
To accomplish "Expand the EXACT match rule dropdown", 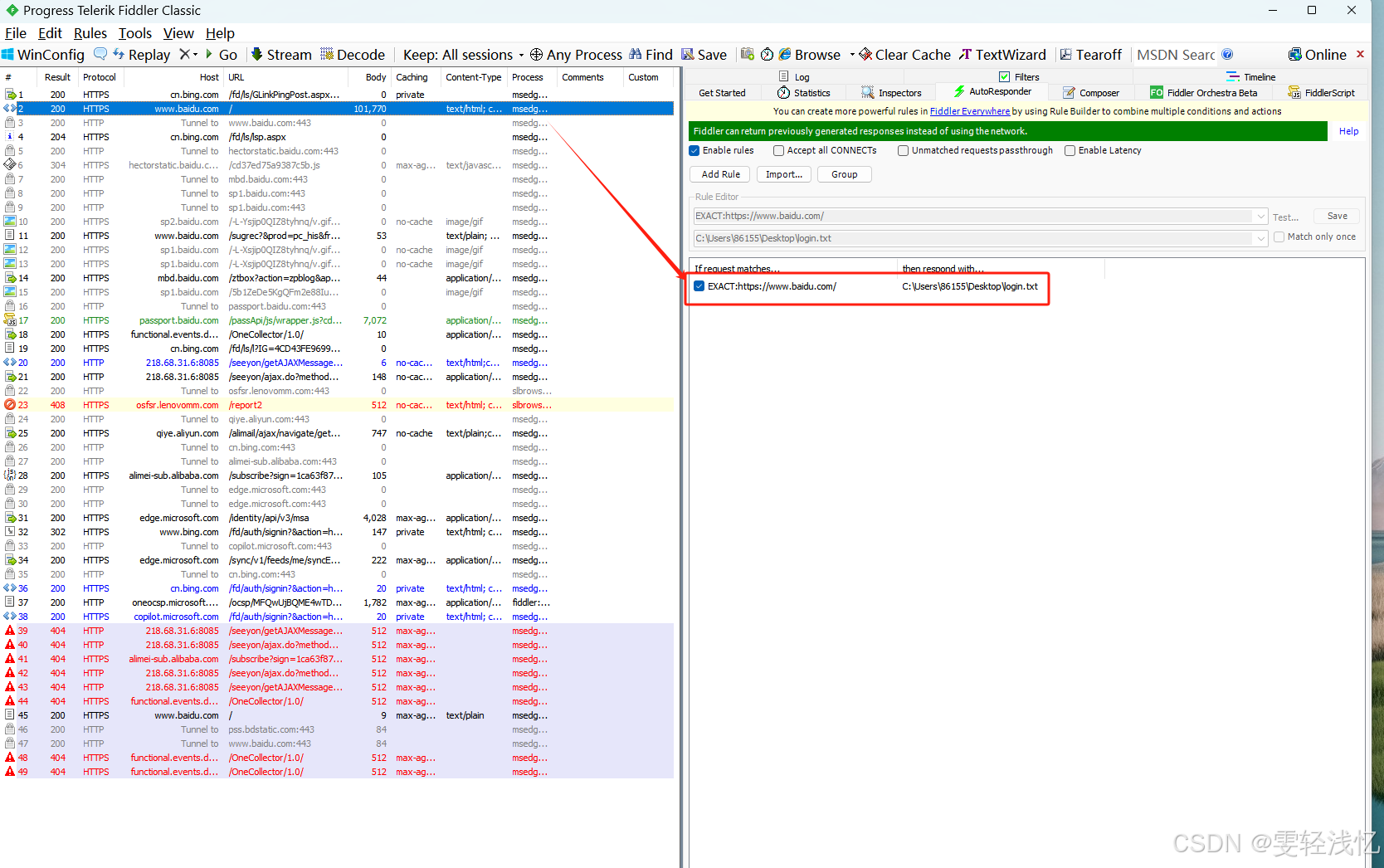I will [1261, 216].
